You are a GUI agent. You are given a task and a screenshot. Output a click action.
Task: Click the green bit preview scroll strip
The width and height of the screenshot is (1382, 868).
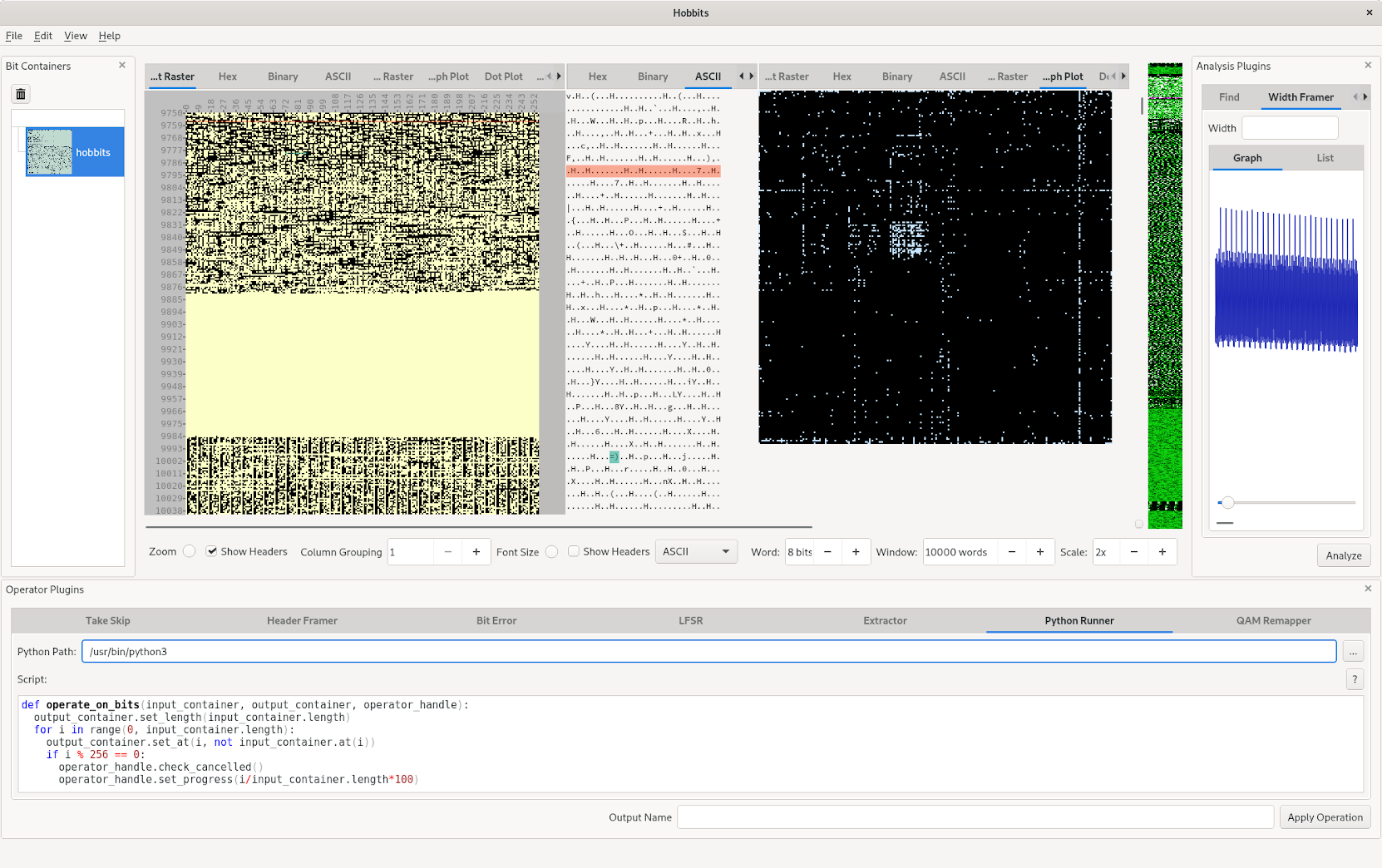[1165, 296]
